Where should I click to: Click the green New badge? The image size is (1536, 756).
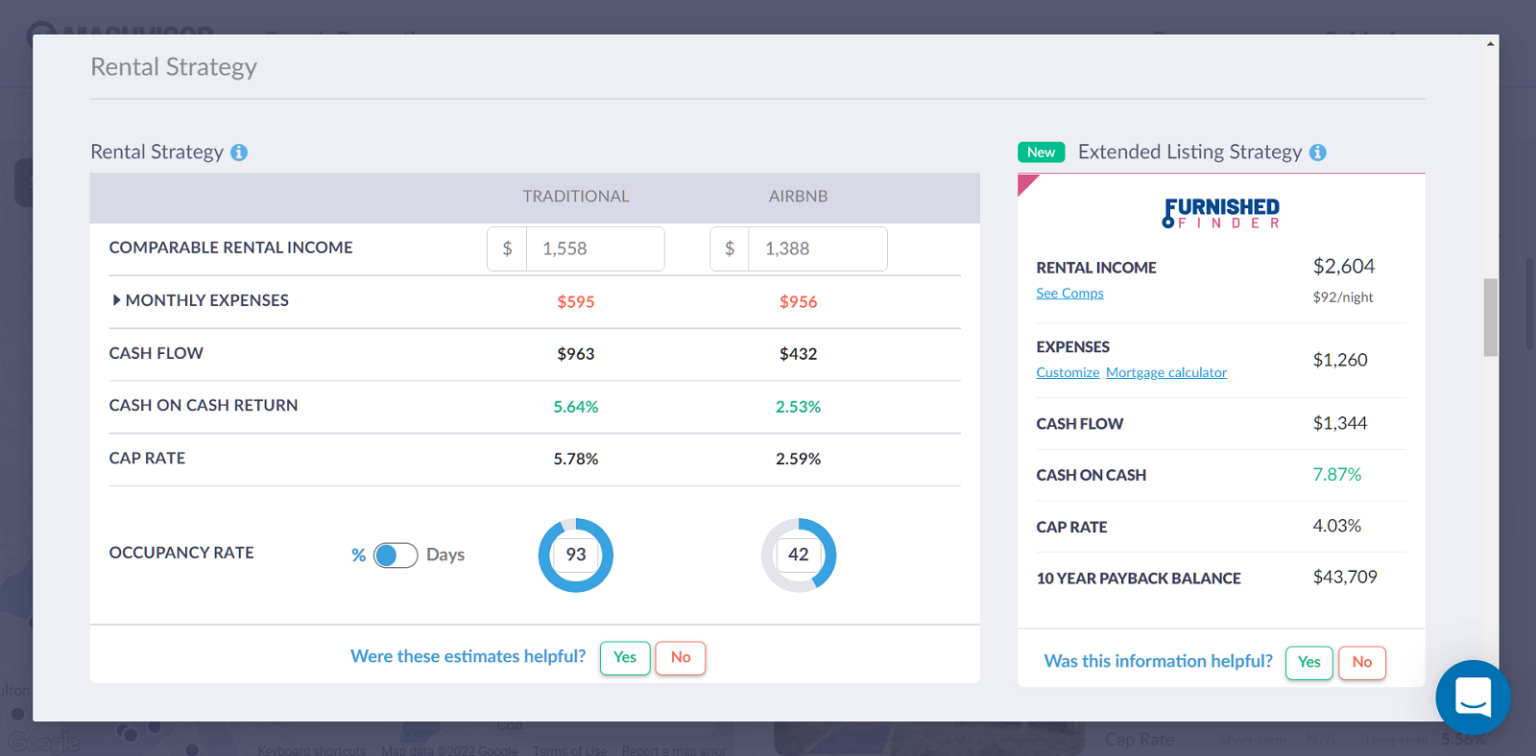pos(1041,152)
